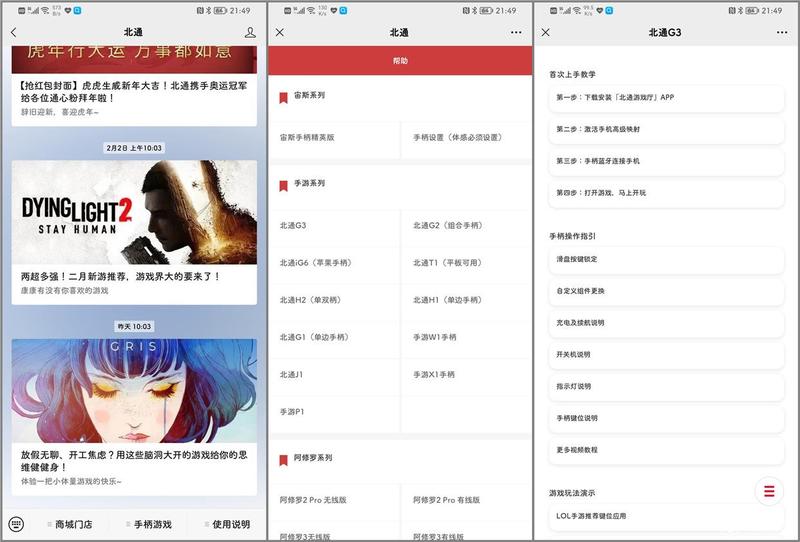Open the 使用说明 bottom menu
The height and width of the screenshot is (542, 800).
coord(228,524)
